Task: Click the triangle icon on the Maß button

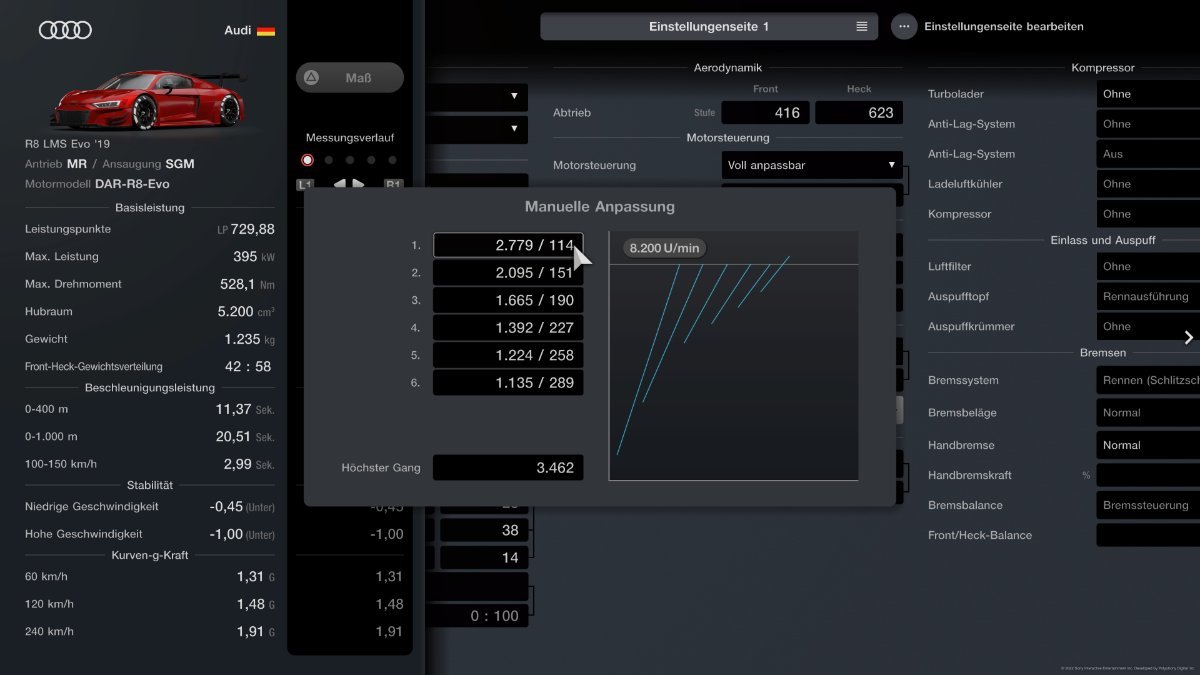Action: [x=311, y=77]
